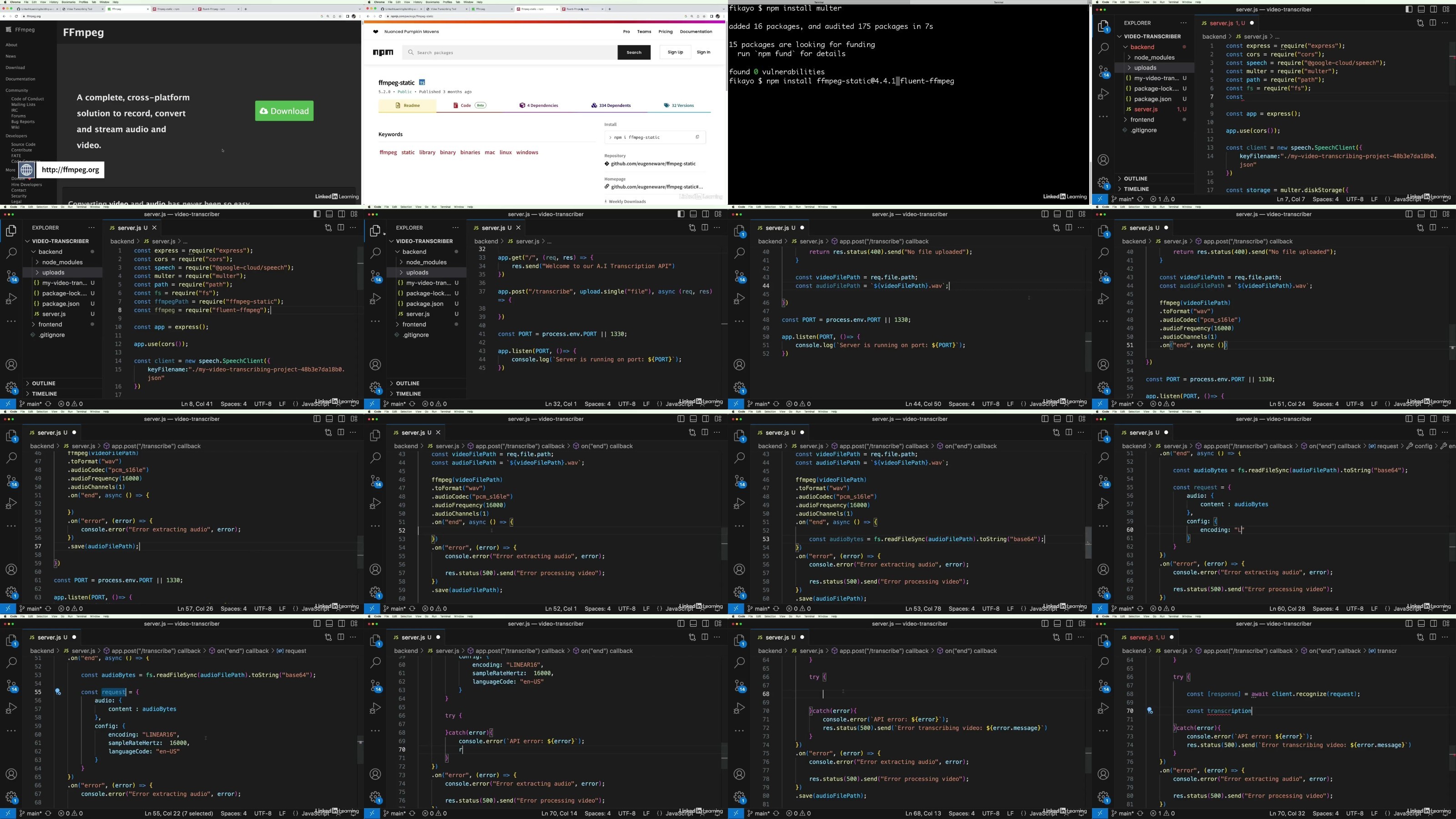Click the errors and warnings indicator in the Ln 7, Col 7 frame

1162,200
